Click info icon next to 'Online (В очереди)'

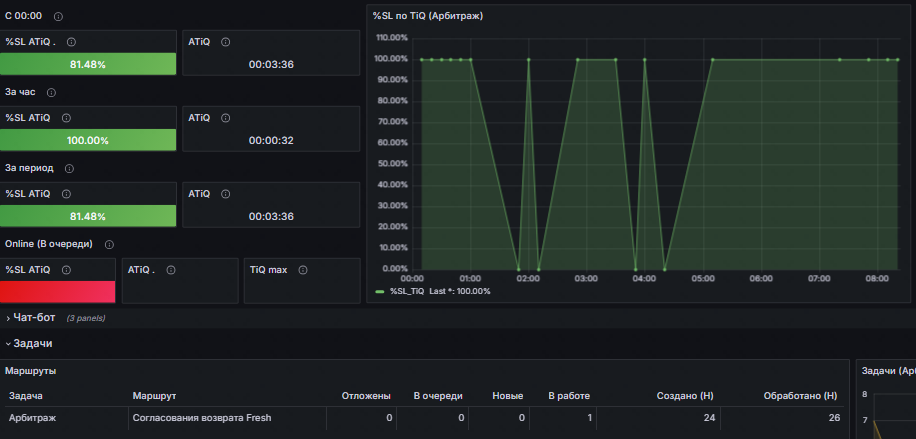pyautogui.click(x=109, y=244)
